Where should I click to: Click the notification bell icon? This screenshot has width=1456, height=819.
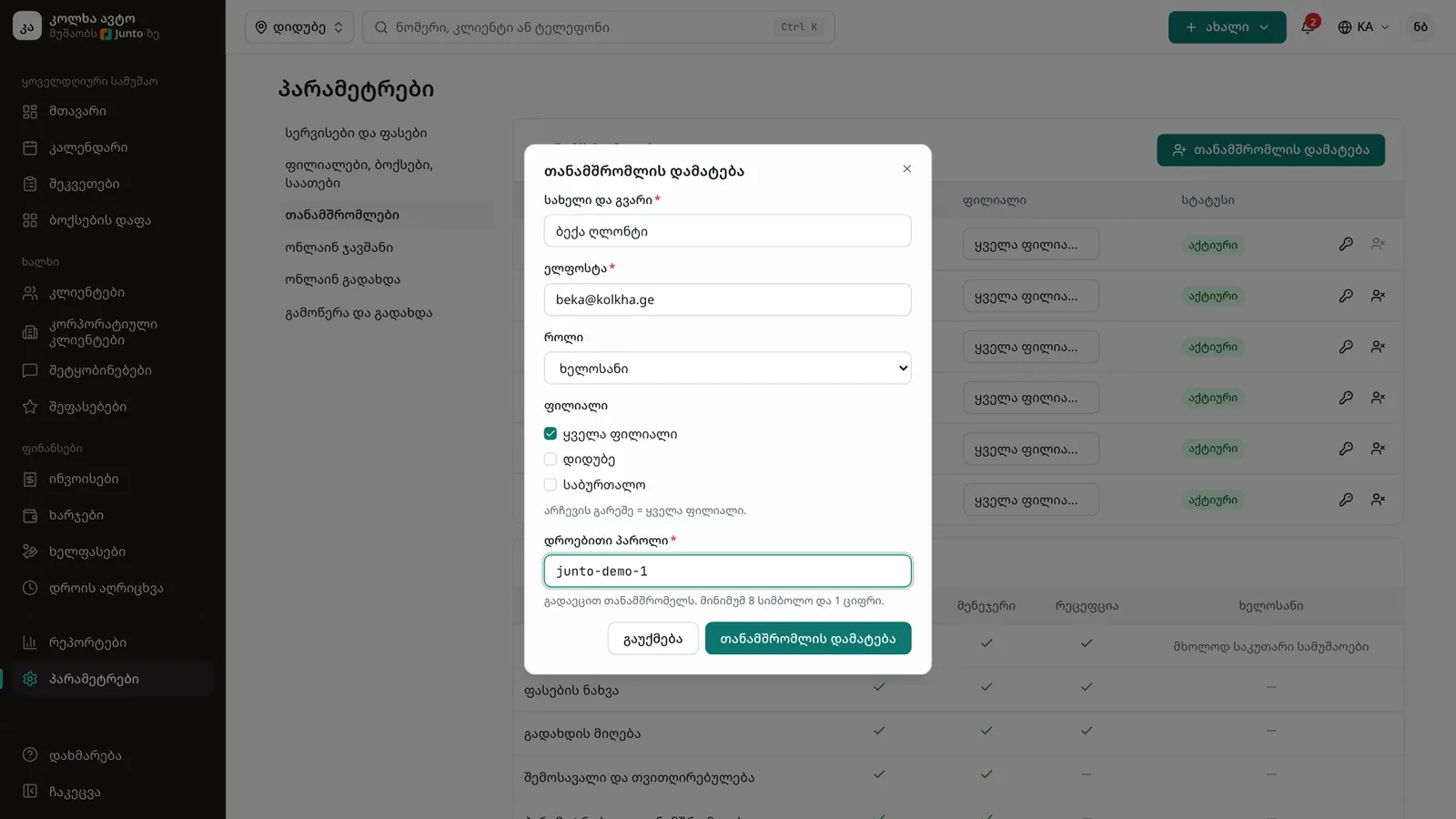pyautogui.click(x=1308, y=26)
